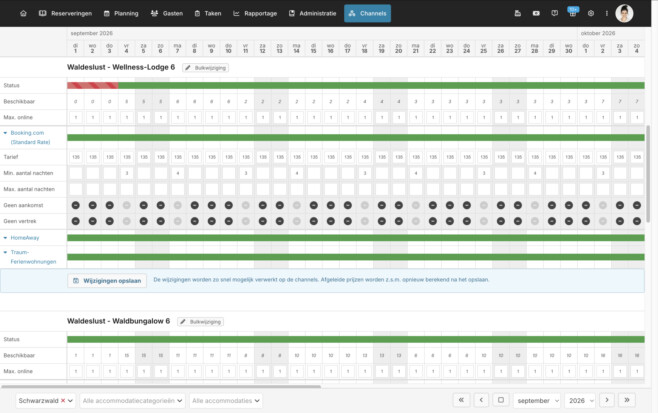The image size is (658, 413).
Task: Click the green Traum-Ferienwohnungen status bar
Action: pyautogui.click(x=356, y=257)
